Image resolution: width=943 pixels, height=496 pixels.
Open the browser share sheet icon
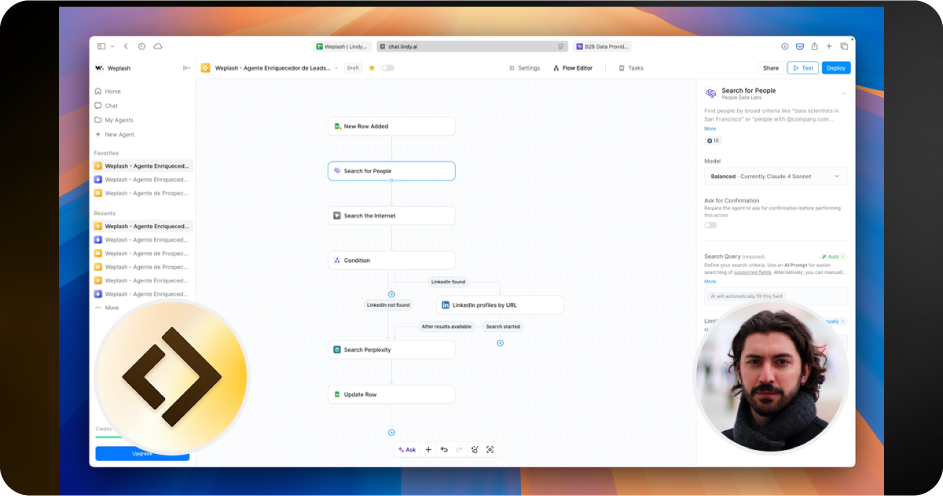click(x=814, y=46)
